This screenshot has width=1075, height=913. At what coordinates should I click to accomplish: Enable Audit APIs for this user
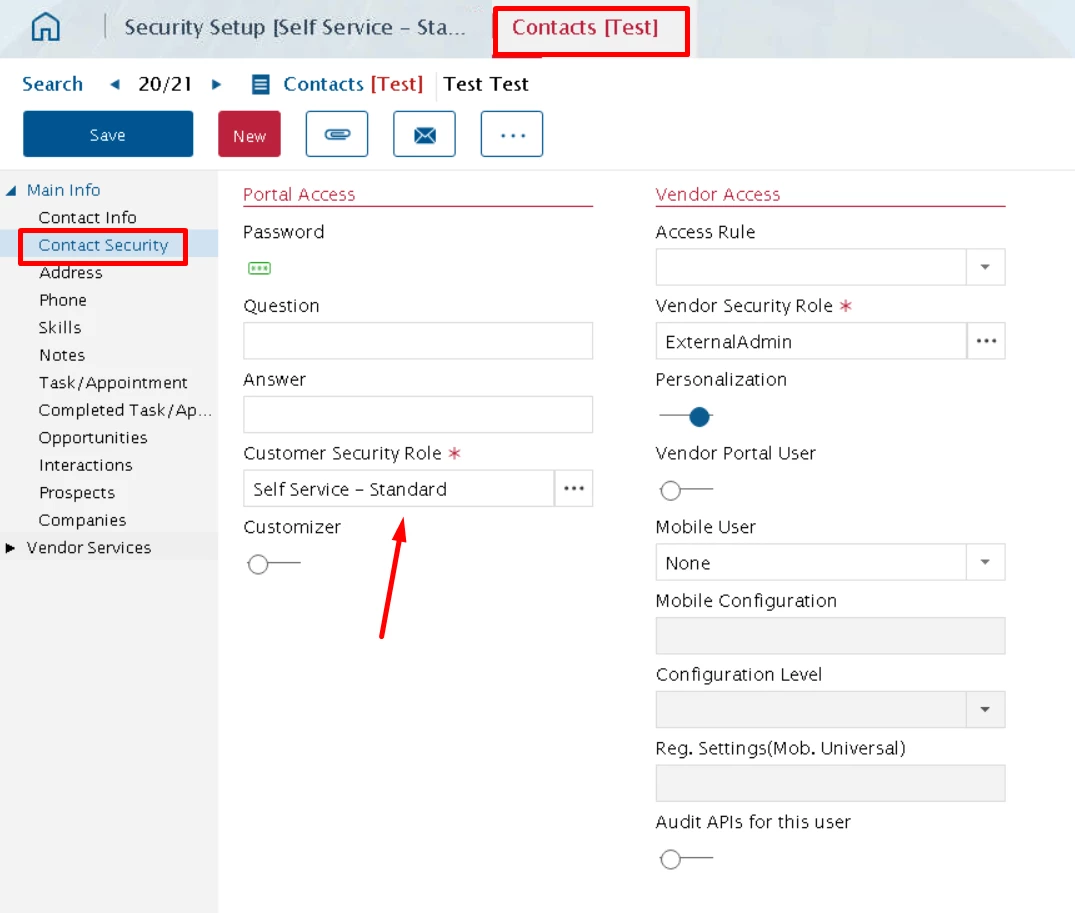[685, 859]
